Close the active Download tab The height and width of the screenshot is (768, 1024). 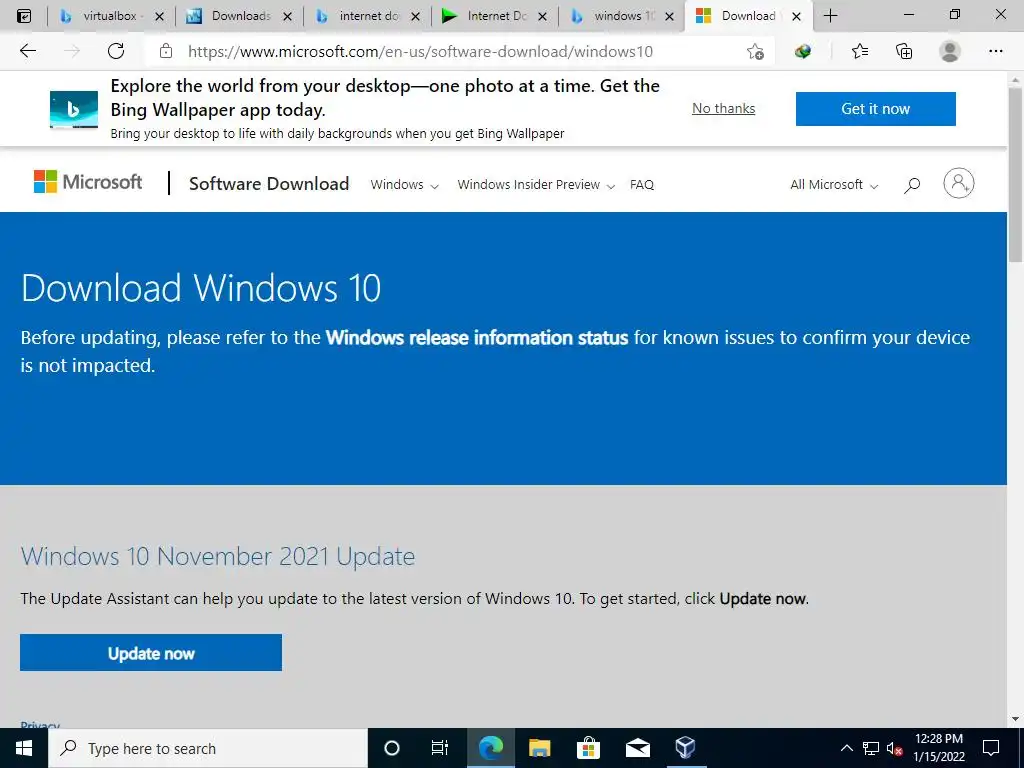(796, 16)
